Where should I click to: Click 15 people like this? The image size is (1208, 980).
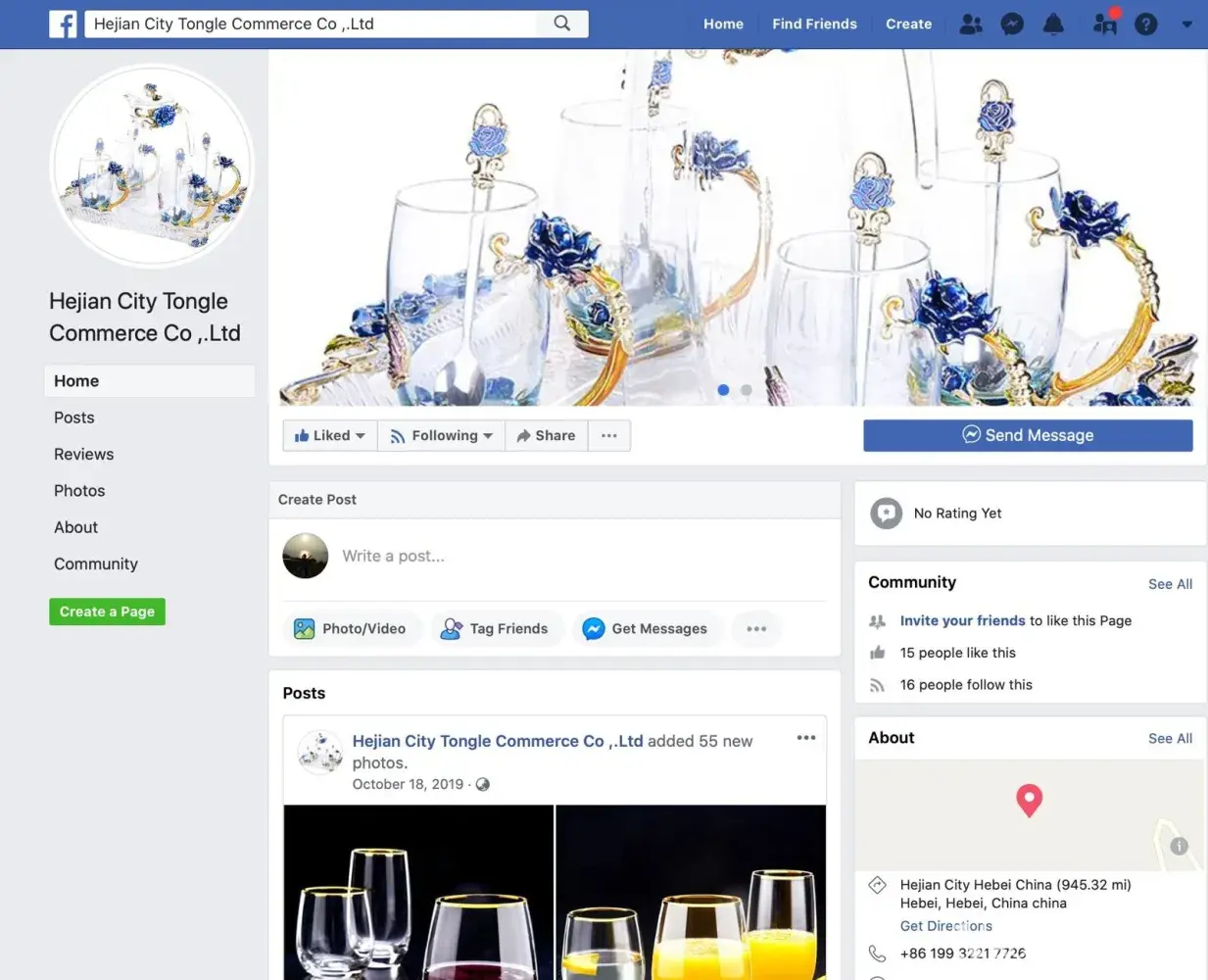point(957,653)
